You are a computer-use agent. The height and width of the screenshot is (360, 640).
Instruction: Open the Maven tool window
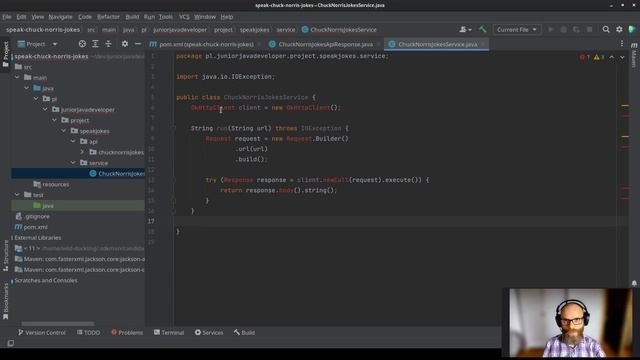tap(634, 56)
